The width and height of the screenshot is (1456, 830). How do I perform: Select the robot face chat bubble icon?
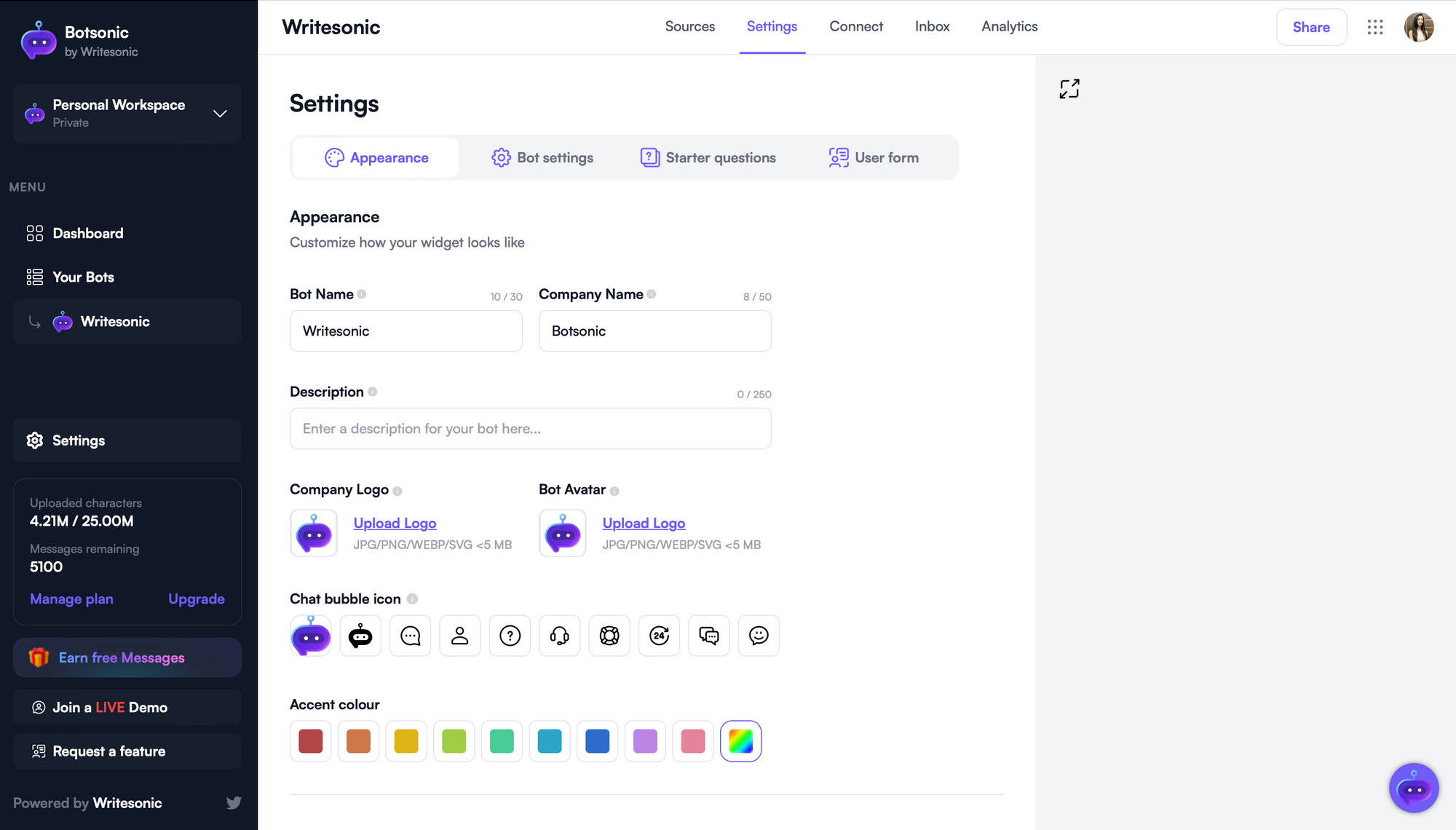pos(360,636)
